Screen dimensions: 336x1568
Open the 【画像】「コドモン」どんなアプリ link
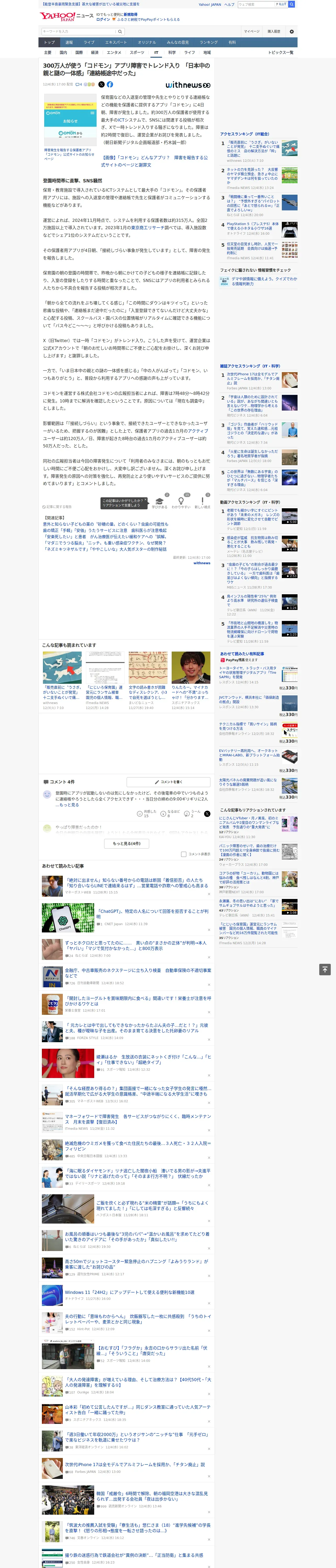point(154,161)
